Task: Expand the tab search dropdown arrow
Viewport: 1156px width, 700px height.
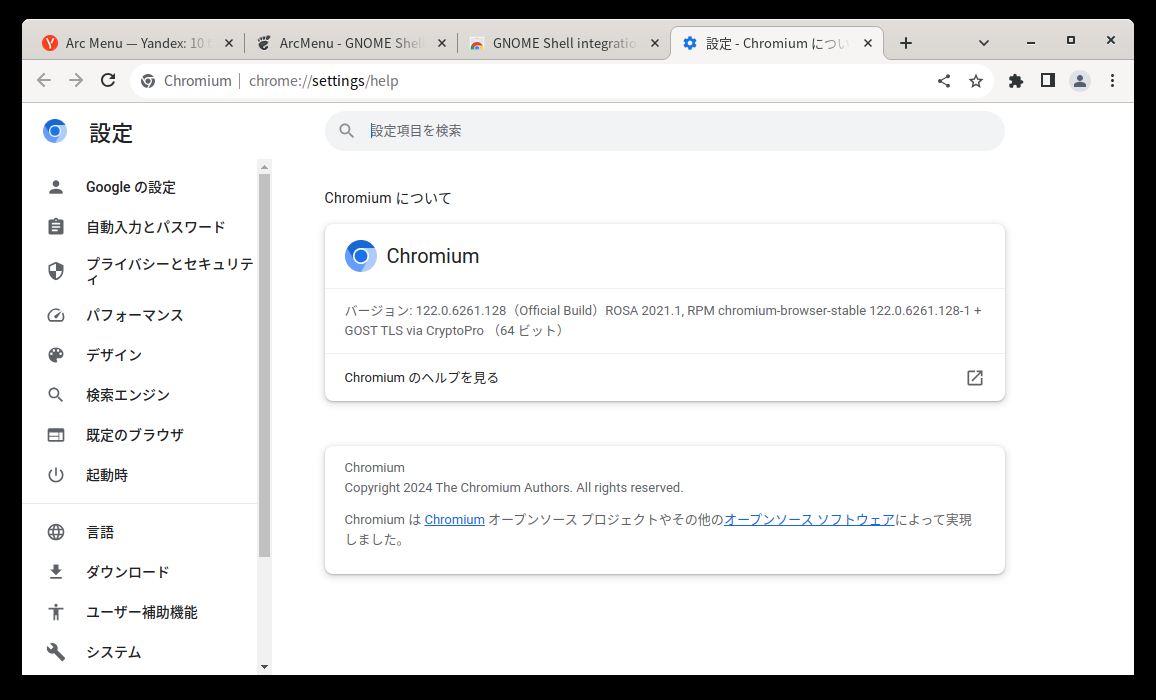Action: [983, 43]
